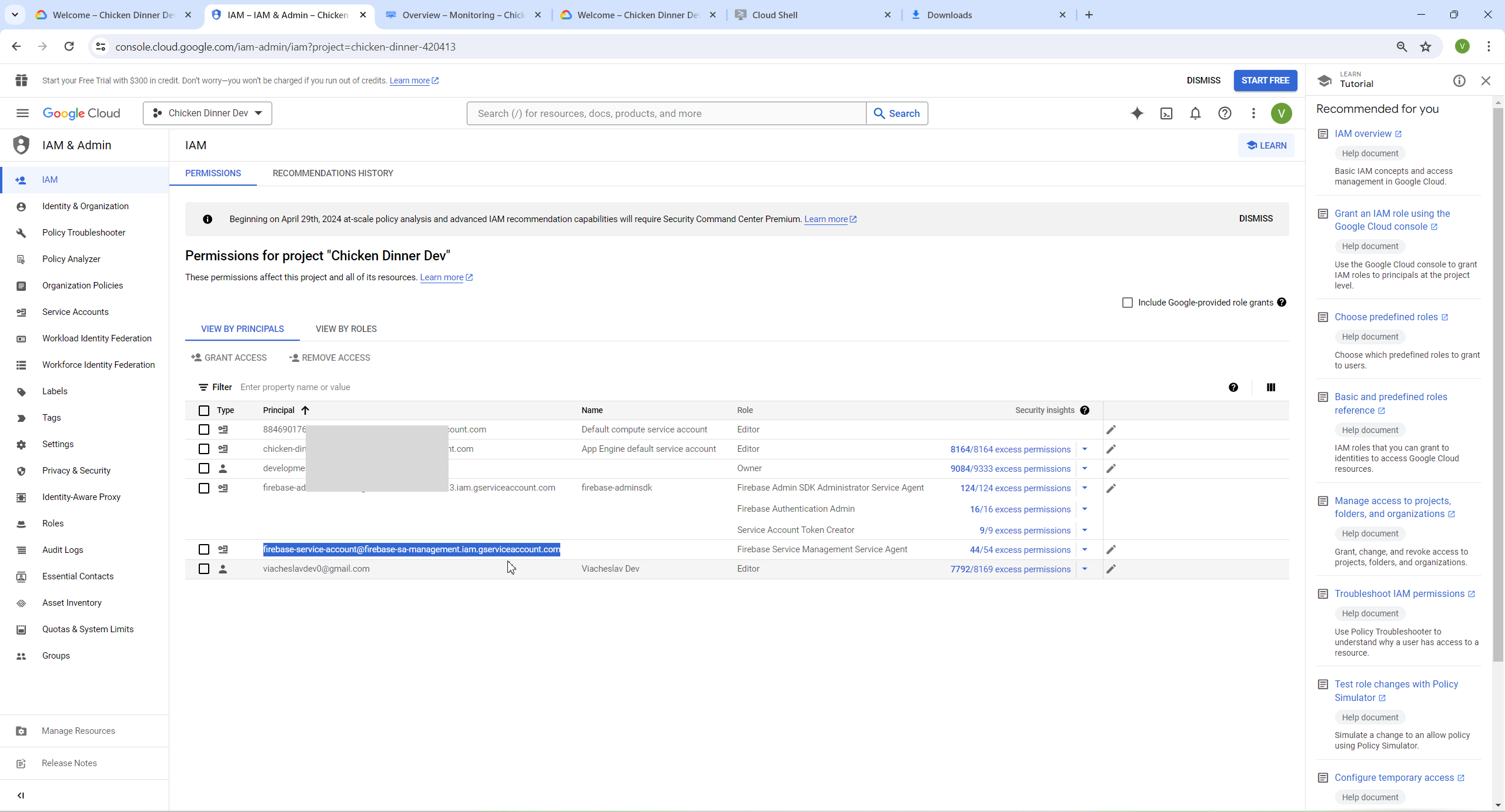Switch to Recommendations History tab

[333, 173]
